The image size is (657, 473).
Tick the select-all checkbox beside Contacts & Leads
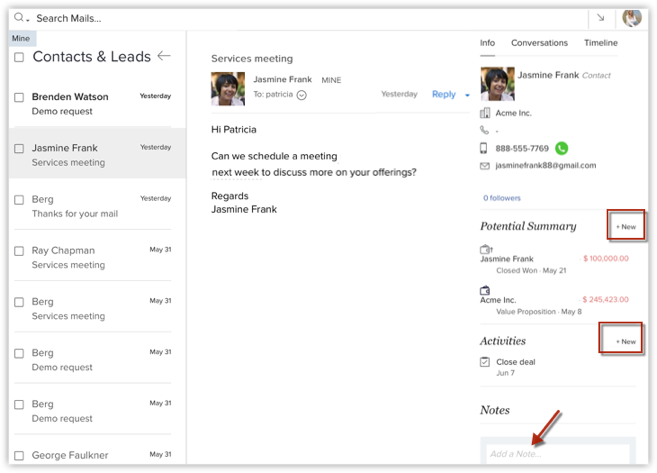point(19,58)
